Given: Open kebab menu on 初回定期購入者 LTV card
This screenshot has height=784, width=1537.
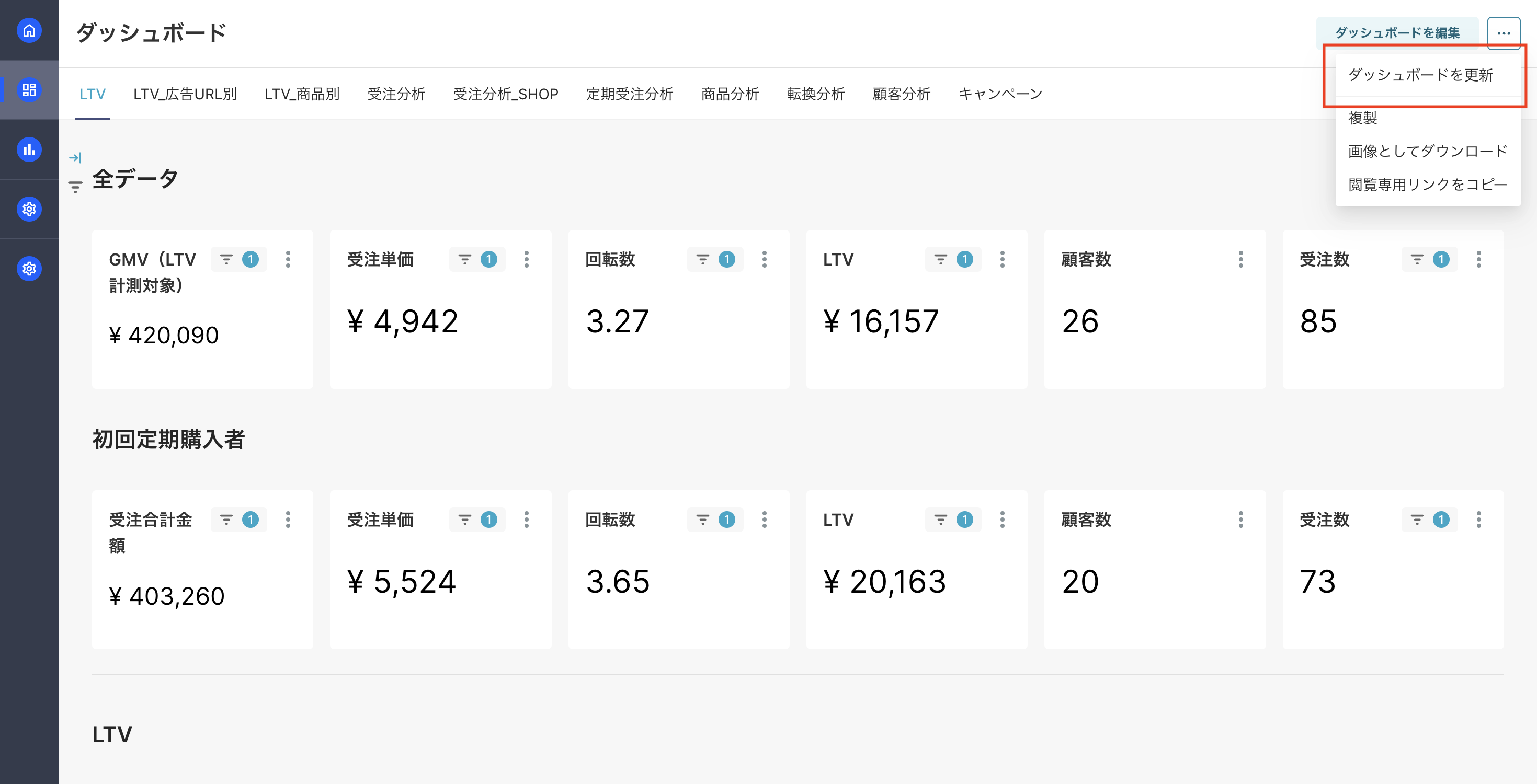Looking at the screenshot, I should point(1003,520).
